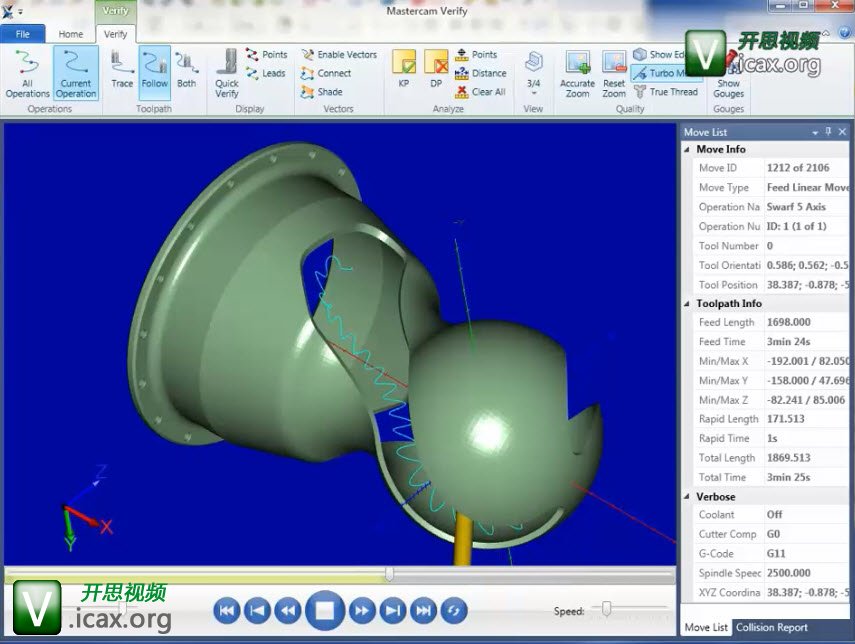This screenshot has height=644, width=855.
Task: Collapse the Toolpath Info section
Action: coord(688,304)
